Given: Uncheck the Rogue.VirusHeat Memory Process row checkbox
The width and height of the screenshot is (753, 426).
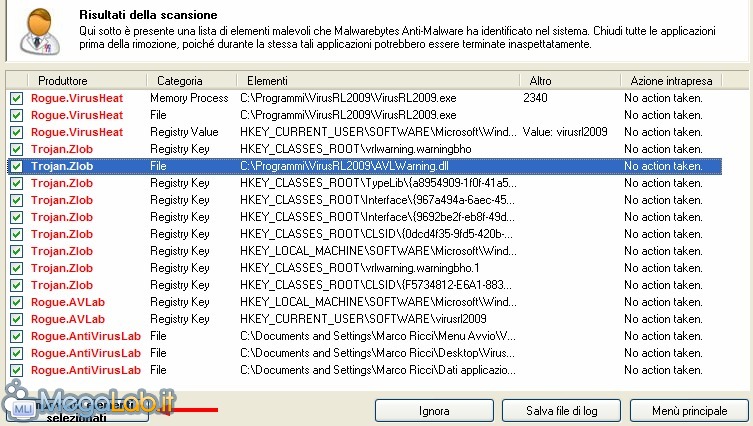Looking at the screenshot, I should (16, 98).
